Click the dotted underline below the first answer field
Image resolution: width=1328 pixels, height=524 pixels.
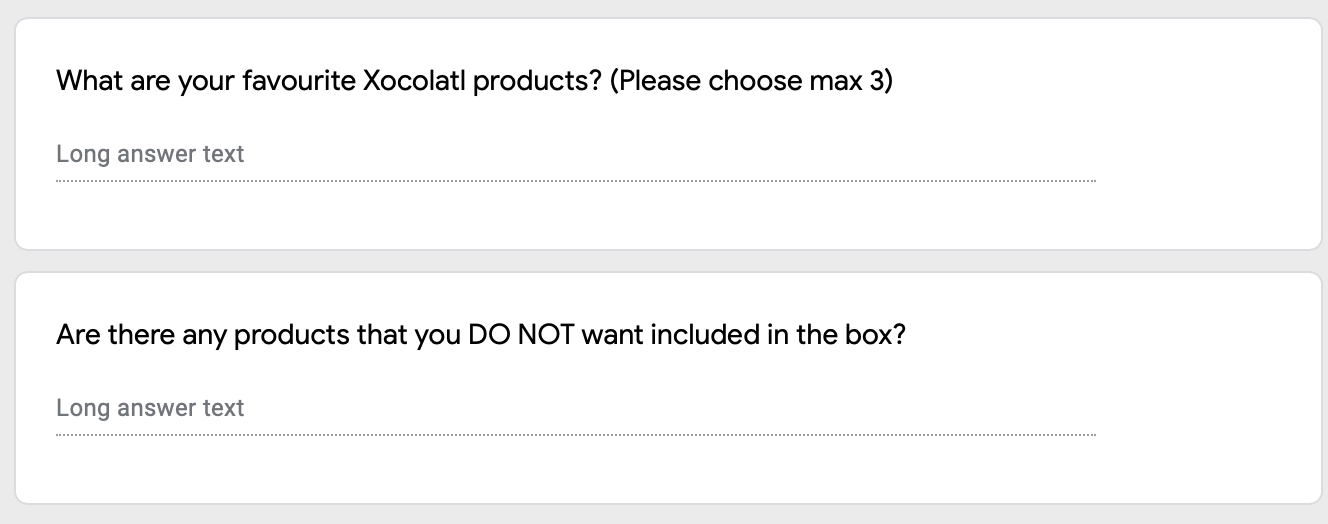pyautogui.click(x=575, y=181)
